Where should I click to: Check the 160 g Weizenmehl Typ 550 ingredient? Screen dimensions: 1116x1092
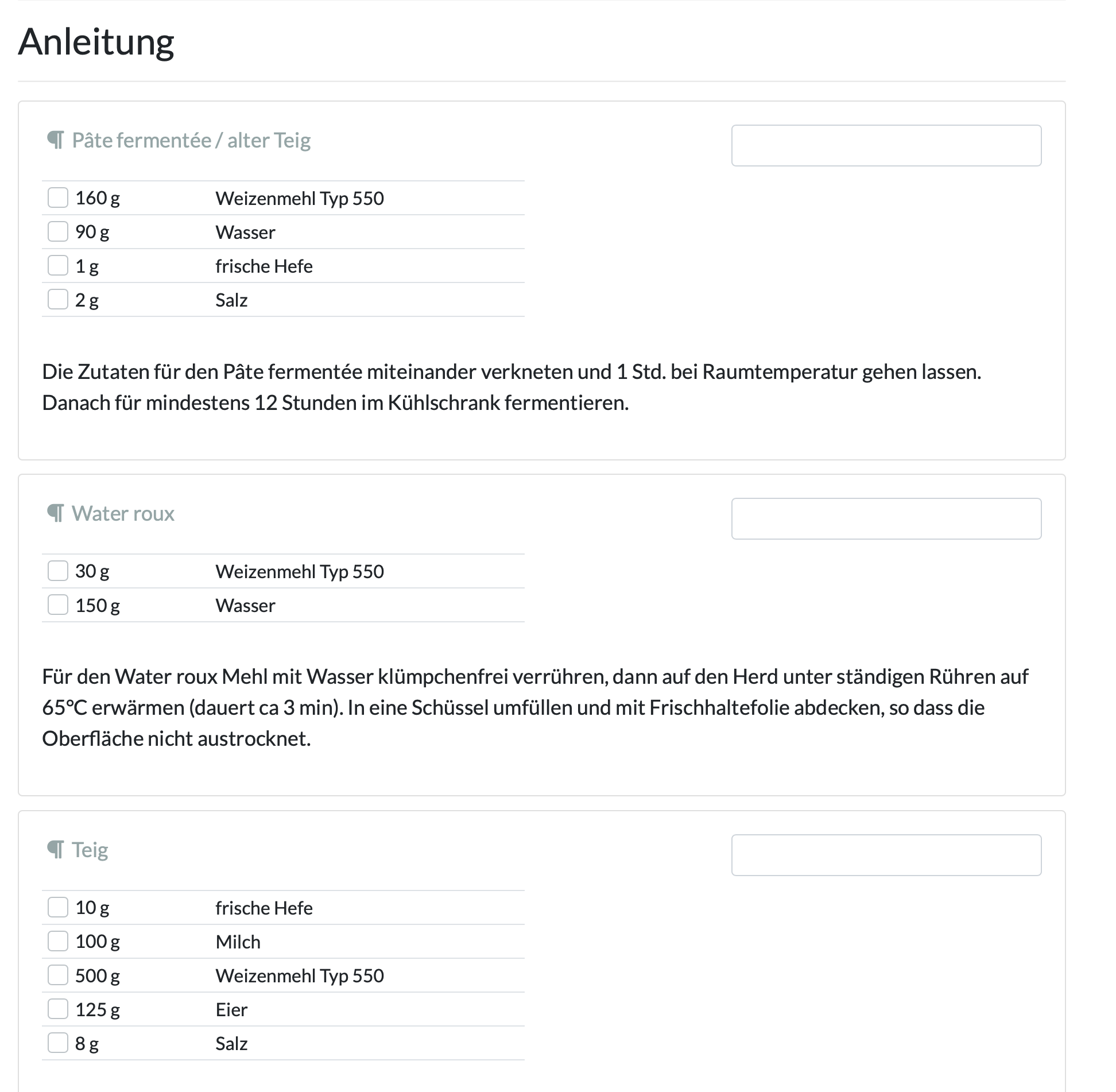[58, 198]
